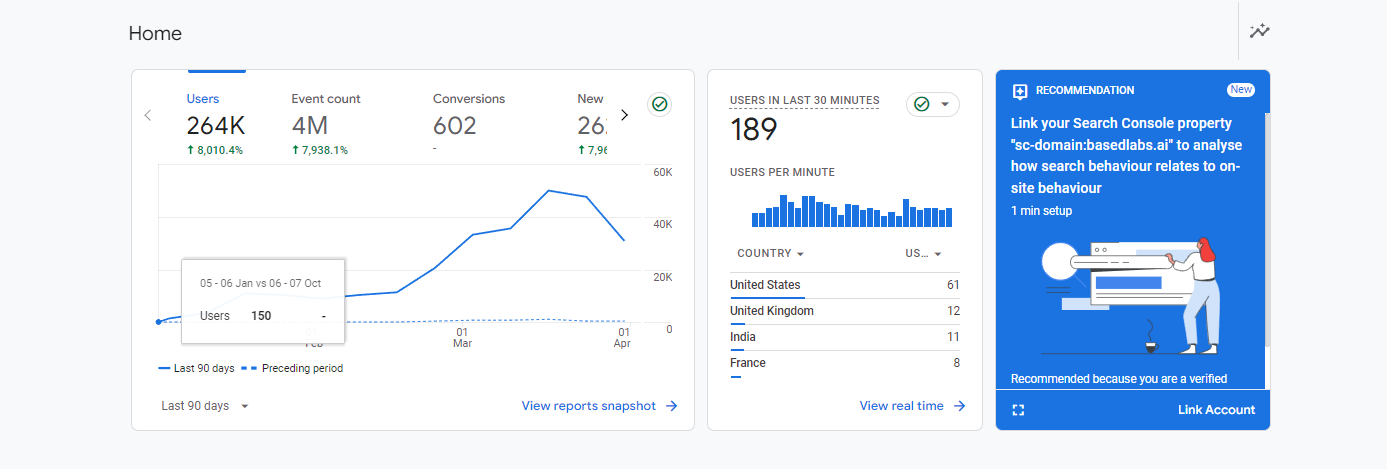This screenshot has height=469, width=1387.
Task: Click the United States country row
Action: [845, 286]
